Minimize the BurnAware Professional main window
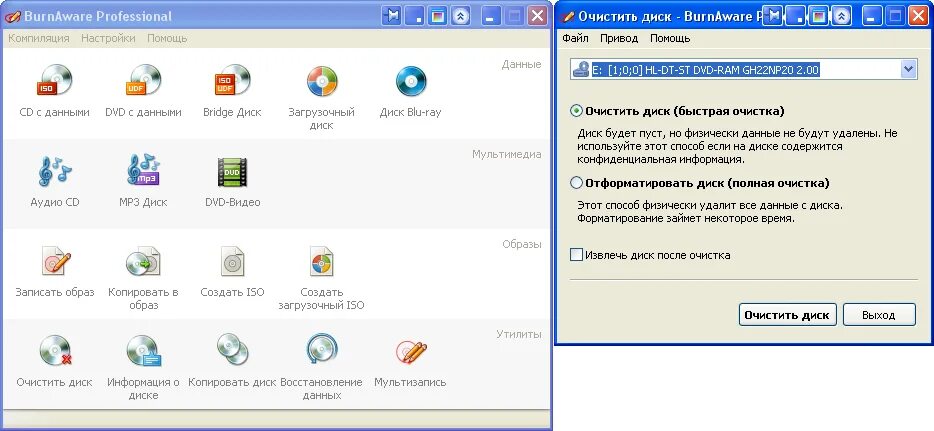Image resolution: width=934 pixels, height=431 pixels. tap(490, 16)
